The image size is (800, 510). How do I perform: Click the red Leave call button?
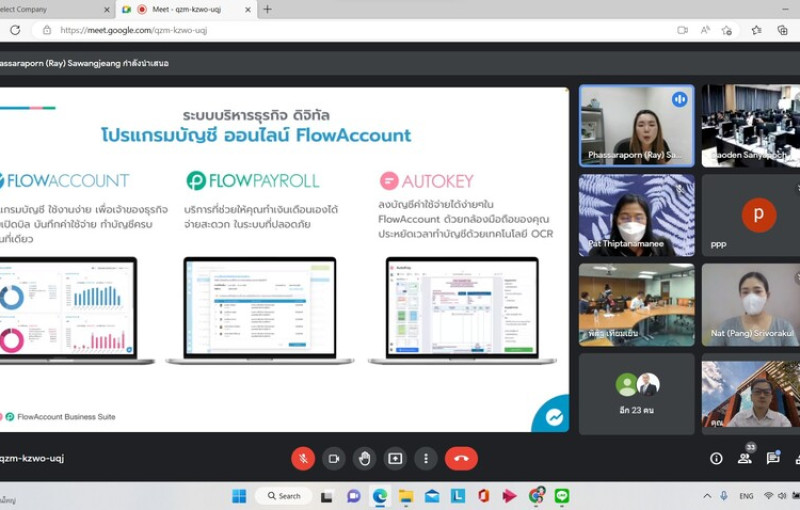point(461,458)
